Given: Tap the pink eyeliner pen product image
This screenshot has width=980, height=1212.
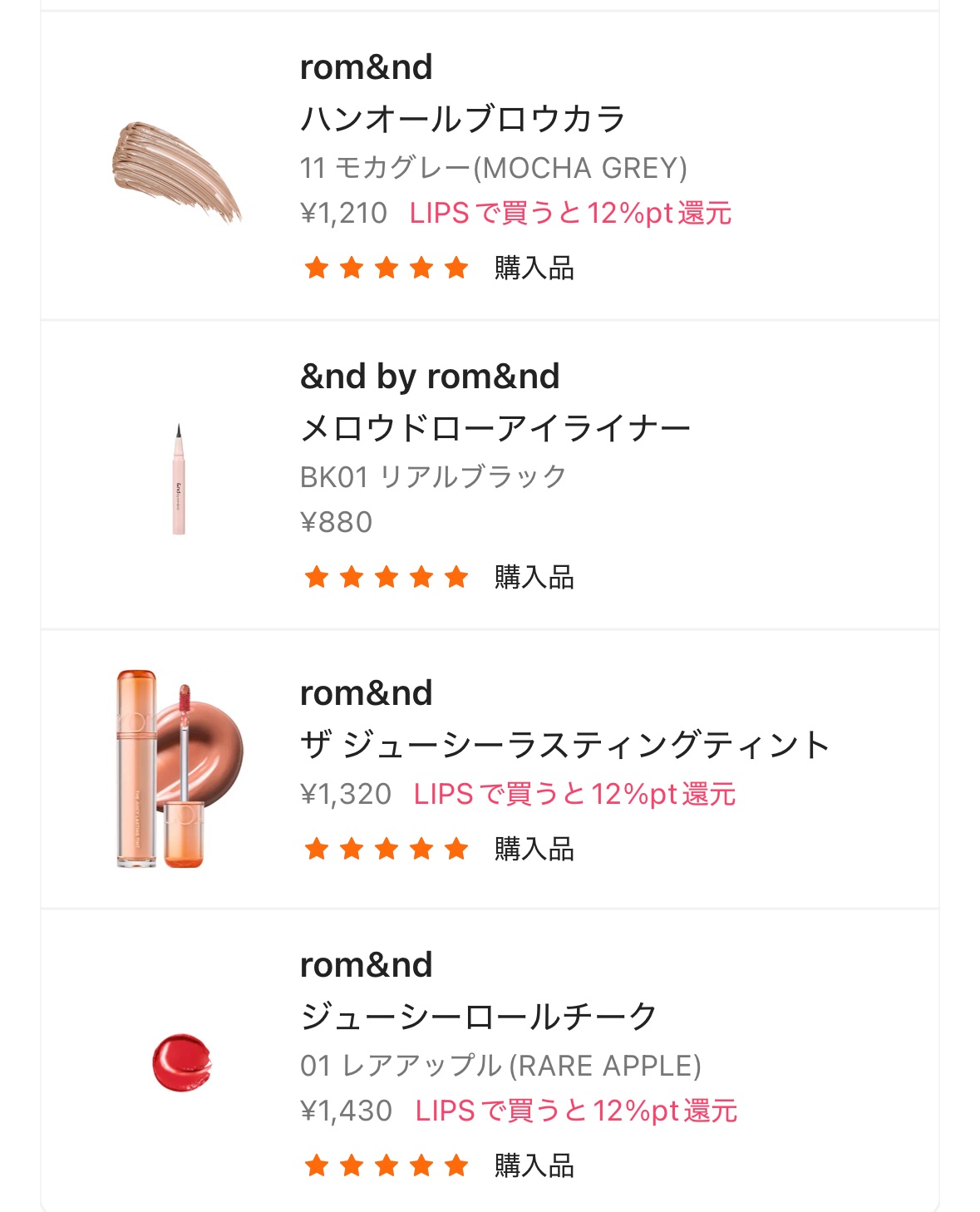Looking at the screenshot, I should coord(179,479).
